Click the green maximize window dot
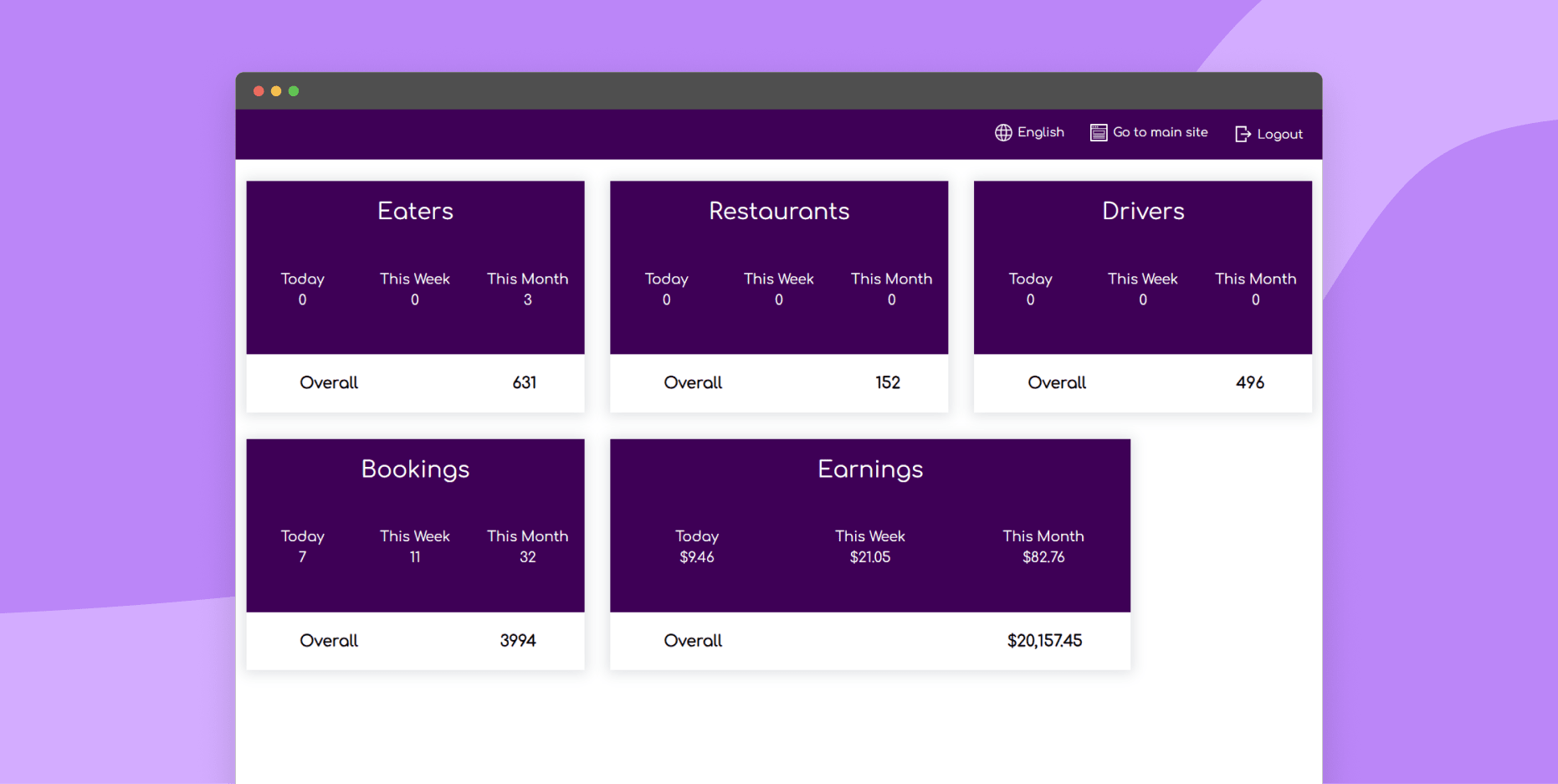 [x=294, y=91]
